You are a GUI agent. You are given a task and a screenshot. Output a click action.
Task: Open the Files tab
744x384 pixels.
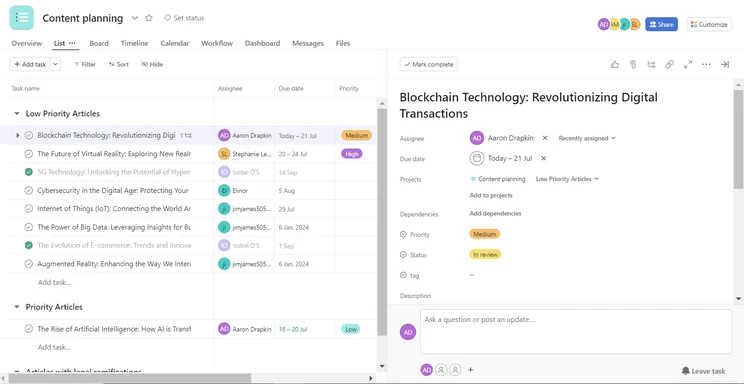[x=343, y=43]
